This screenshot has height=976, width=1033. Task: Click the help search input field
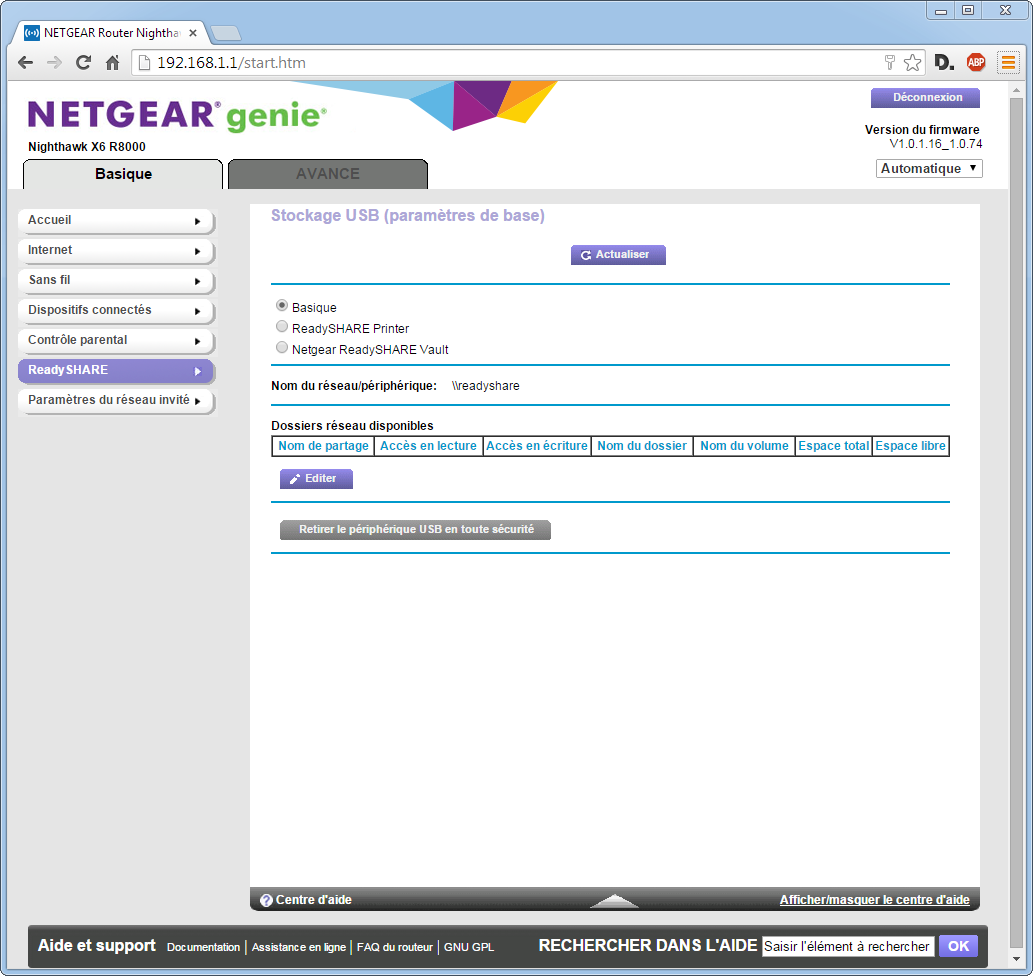click(847, 946)
